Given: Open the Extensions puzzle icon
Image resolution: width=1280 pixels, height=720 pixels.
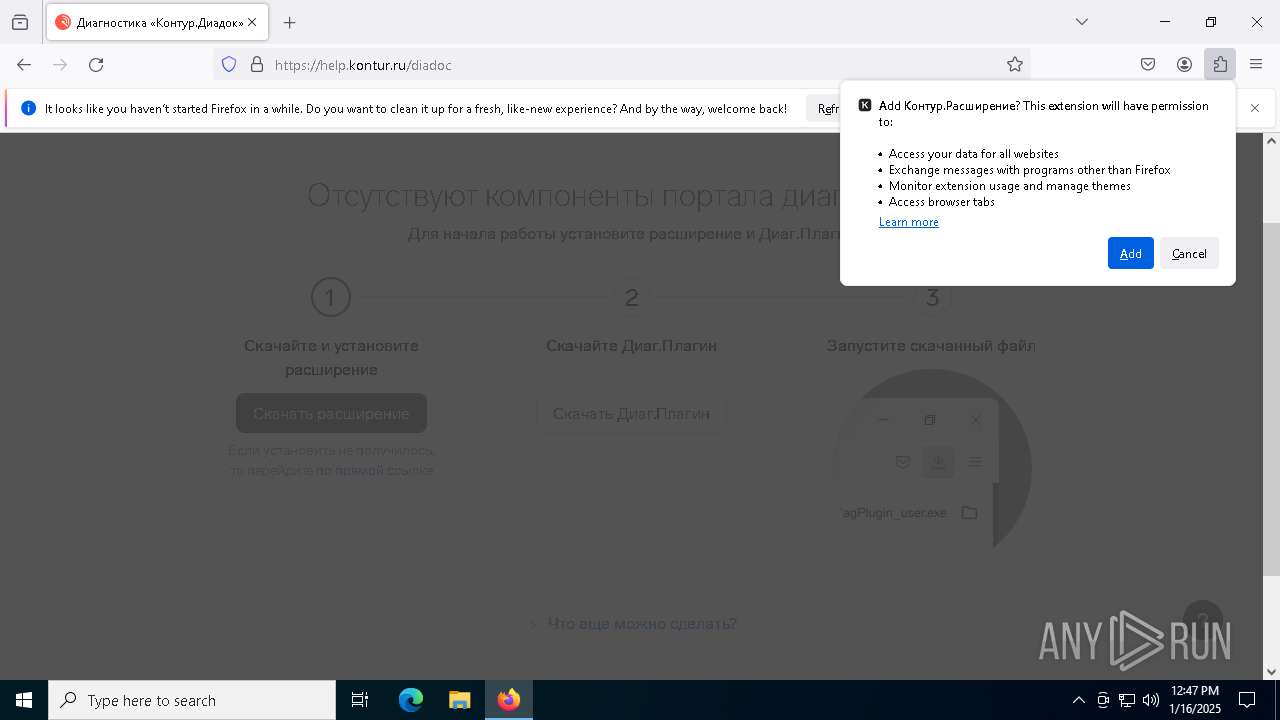Looking at the screenshot, I should (1220, 65).
